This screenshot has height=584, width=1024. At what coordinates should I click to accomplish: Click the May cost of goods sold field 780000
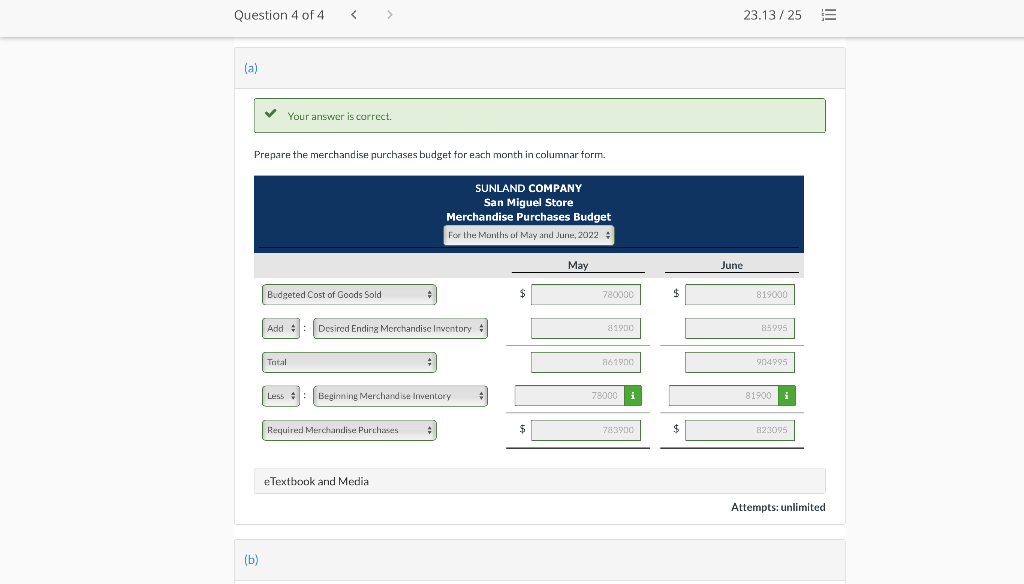[x=586, y=295]
